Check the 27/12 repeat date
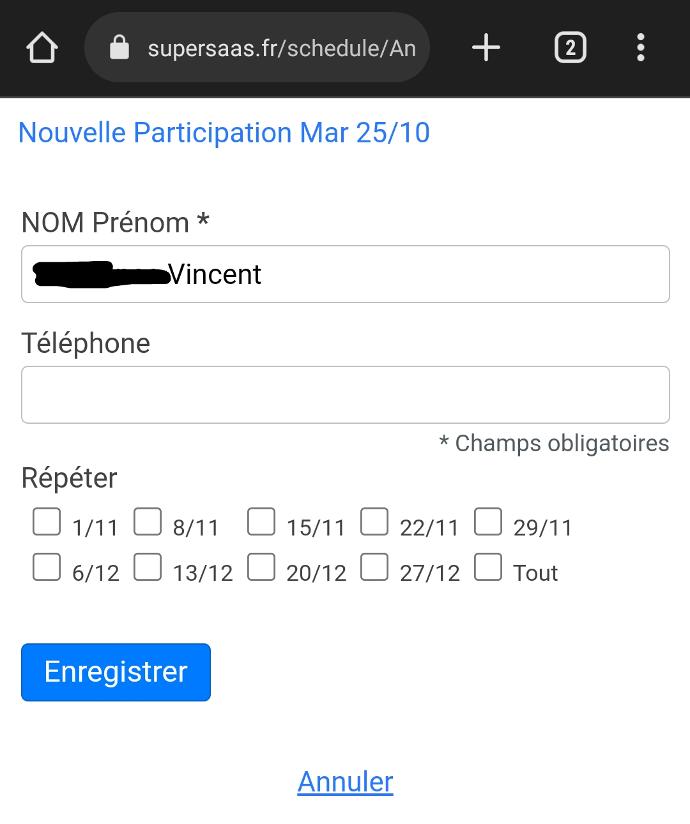690x824 pixels. [374, 567]
